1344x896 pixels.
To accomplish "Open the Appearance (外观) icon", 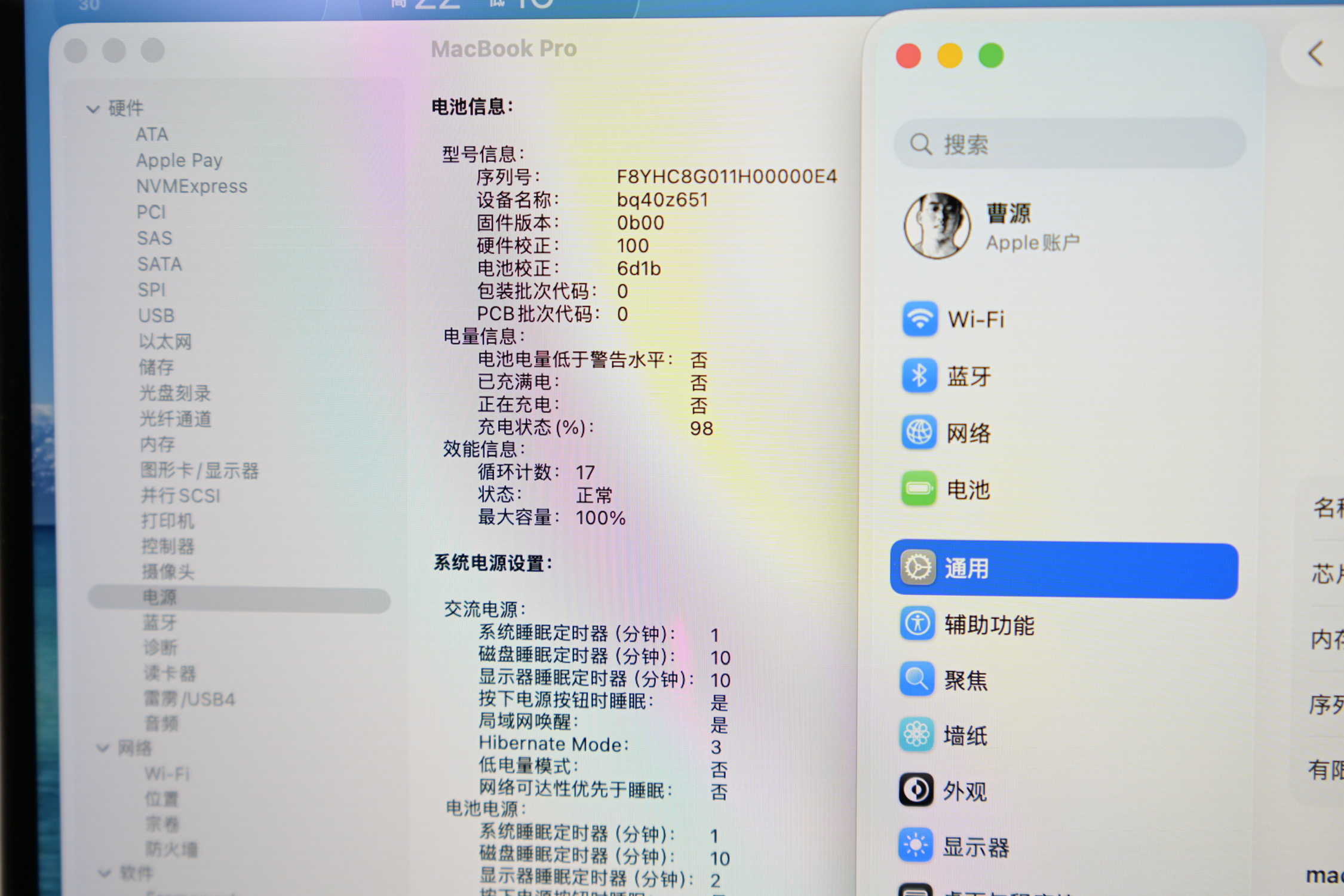I will [916, 790].
